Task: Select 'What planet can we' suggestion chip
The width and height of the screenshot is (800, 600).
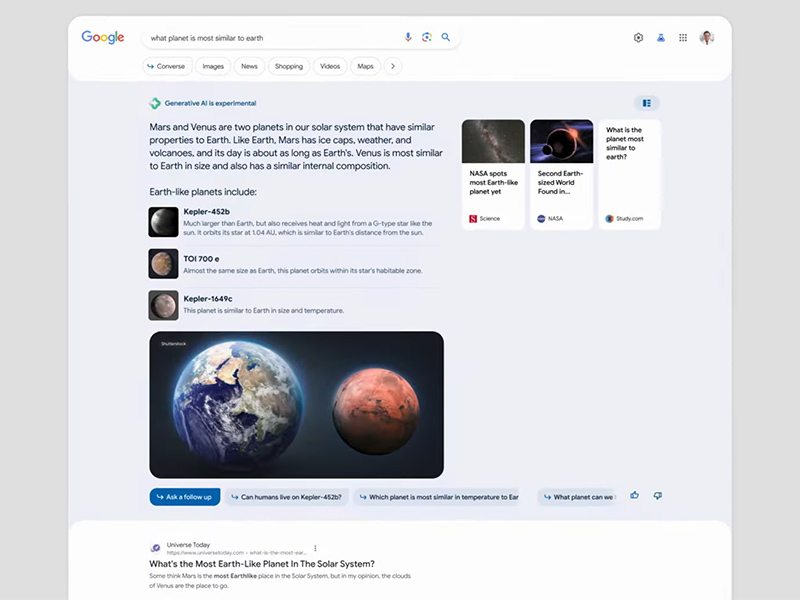Action: (x=577, y=497)
